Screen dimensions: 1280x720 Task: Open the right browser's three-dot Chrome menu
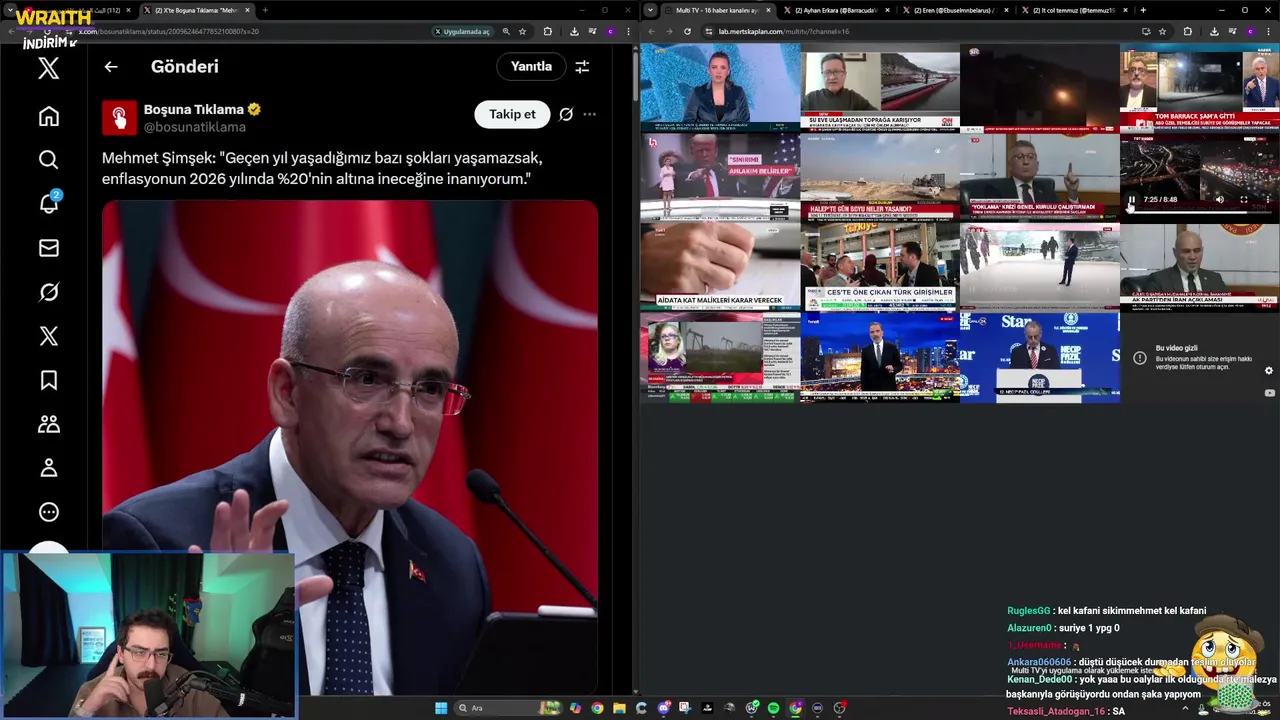(x=1269, y=31)
